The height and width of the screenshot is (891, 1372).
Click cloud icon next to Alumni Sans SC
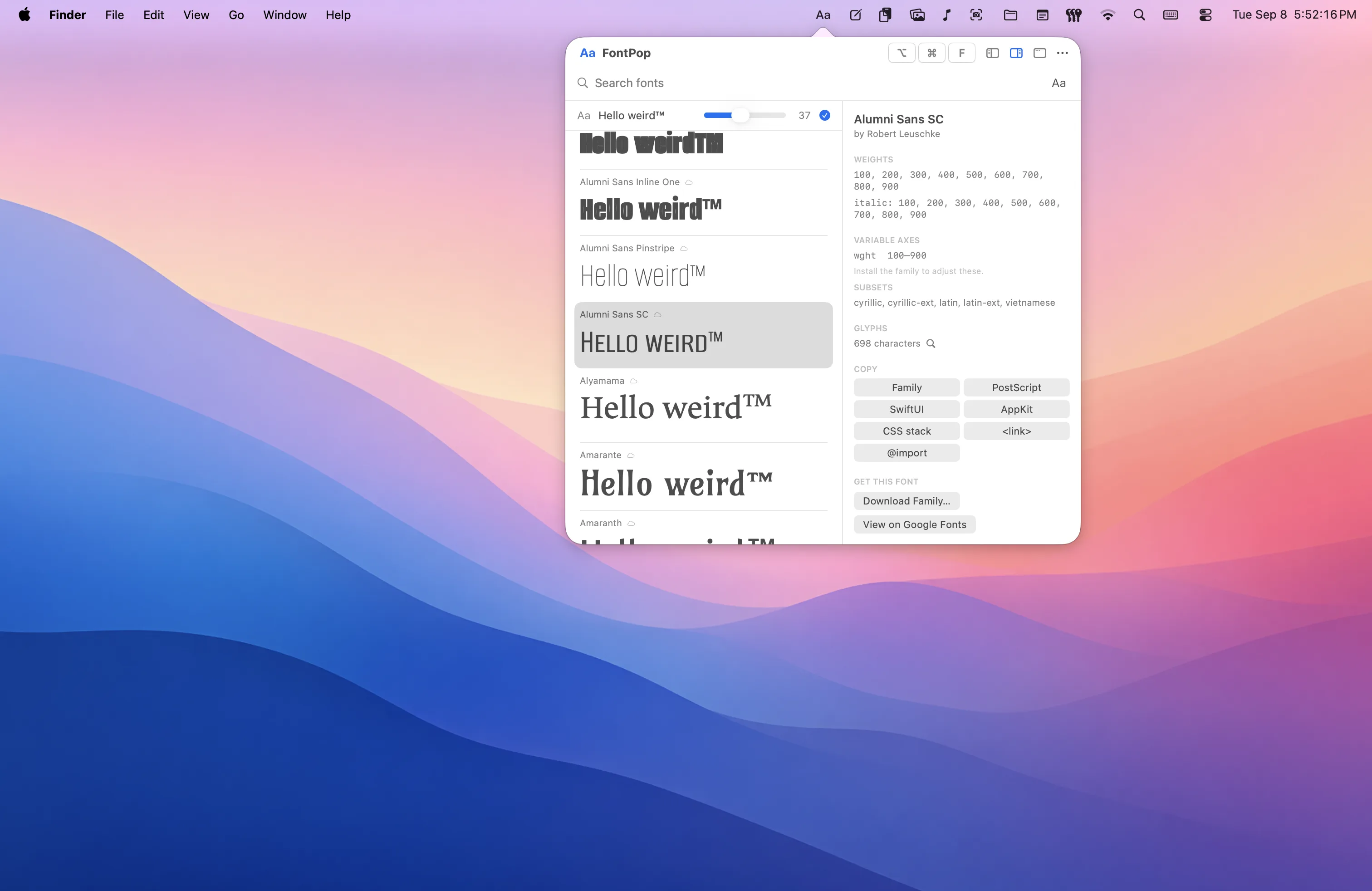pos(657,315)
